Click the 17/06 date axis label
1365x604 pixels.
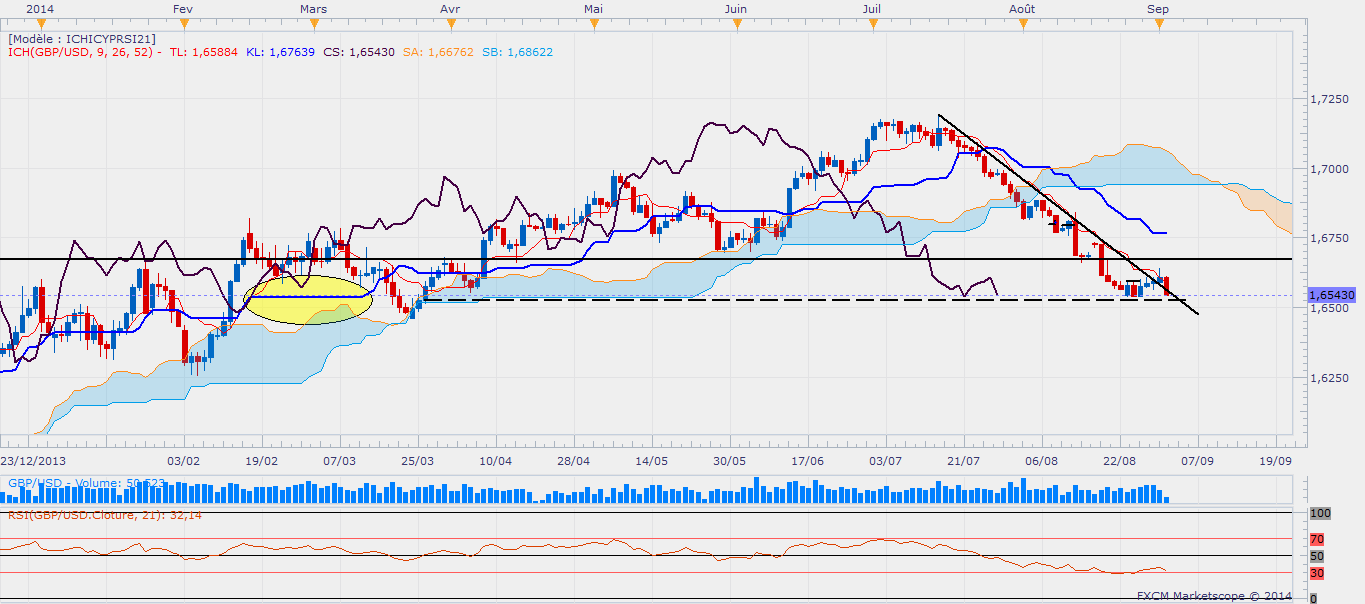coord(807,462)
